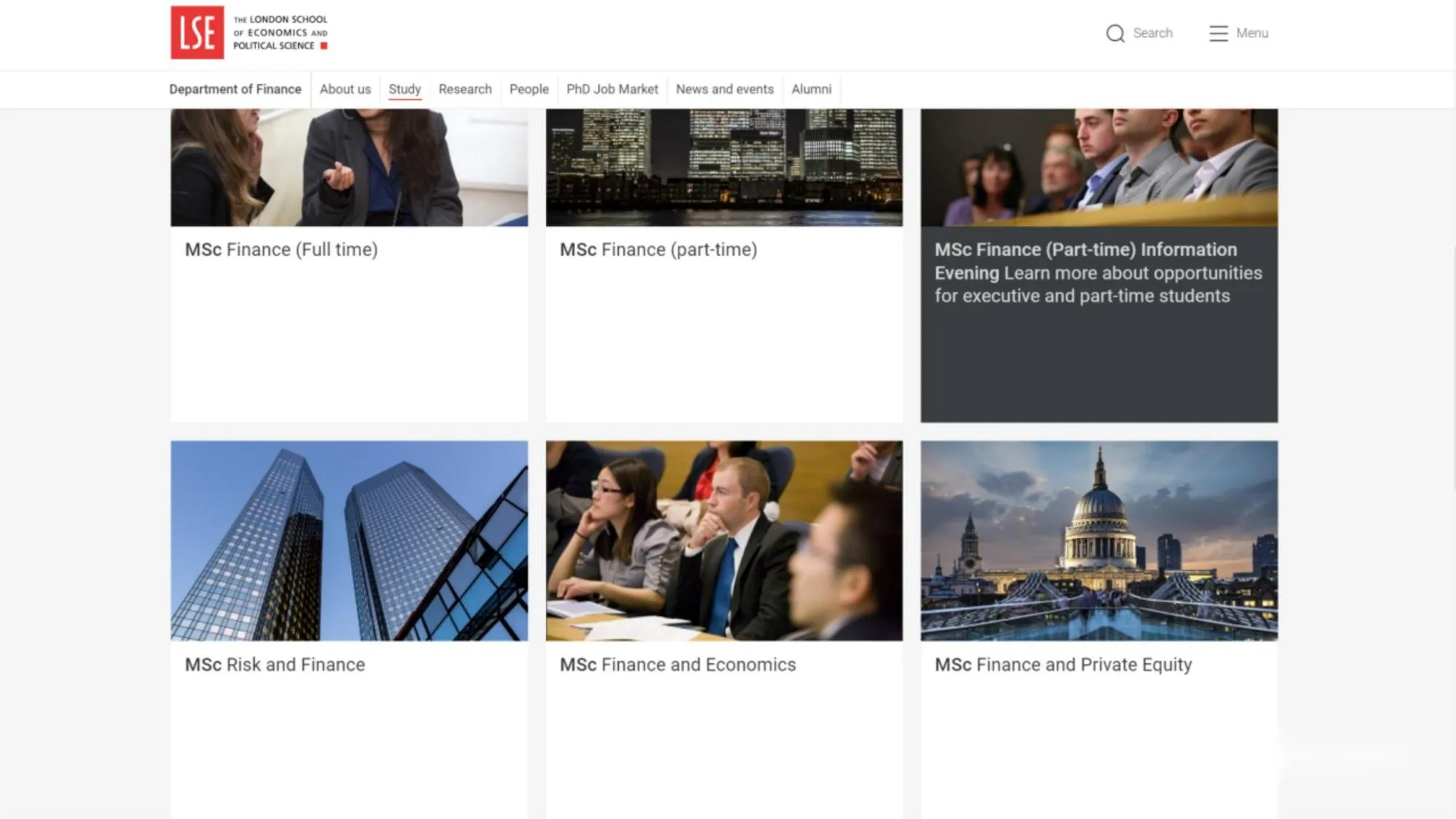Open MSc Finance Information Evening card

click(1098, 273)
